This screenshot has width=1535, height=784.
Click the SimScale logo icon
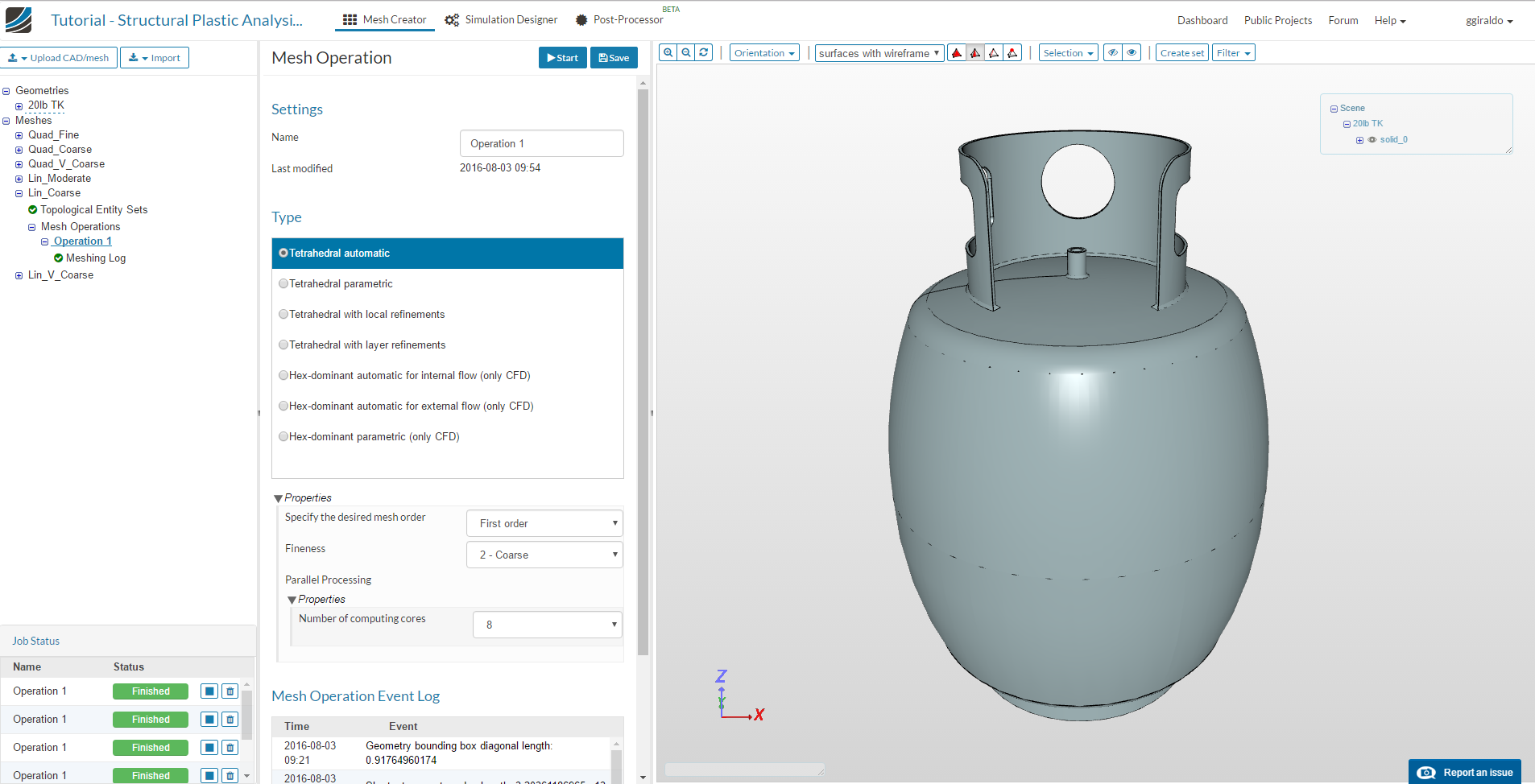pos(19,20)
